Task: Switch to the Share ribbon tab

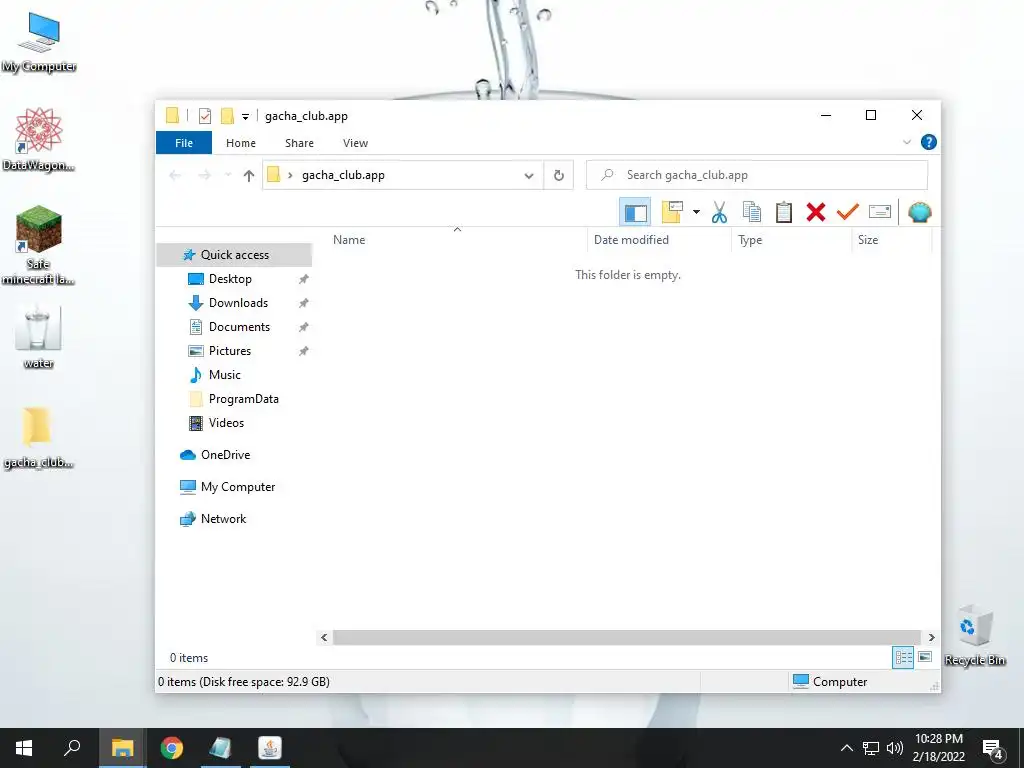Action: point(299,143)
